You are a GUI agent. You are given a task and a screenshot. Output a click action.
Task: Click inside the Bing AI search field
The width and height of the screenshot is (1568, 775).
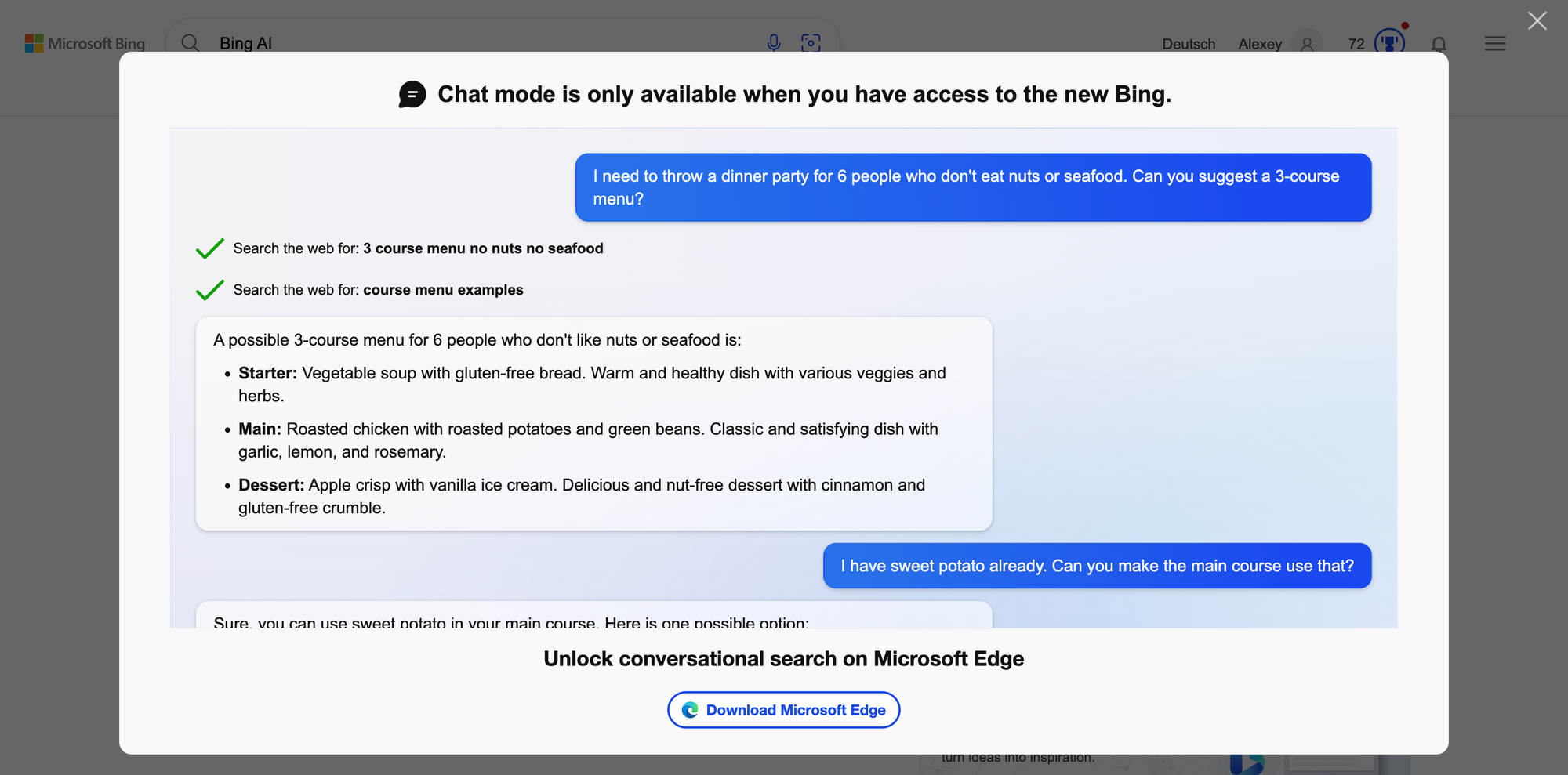pos(470,43)
